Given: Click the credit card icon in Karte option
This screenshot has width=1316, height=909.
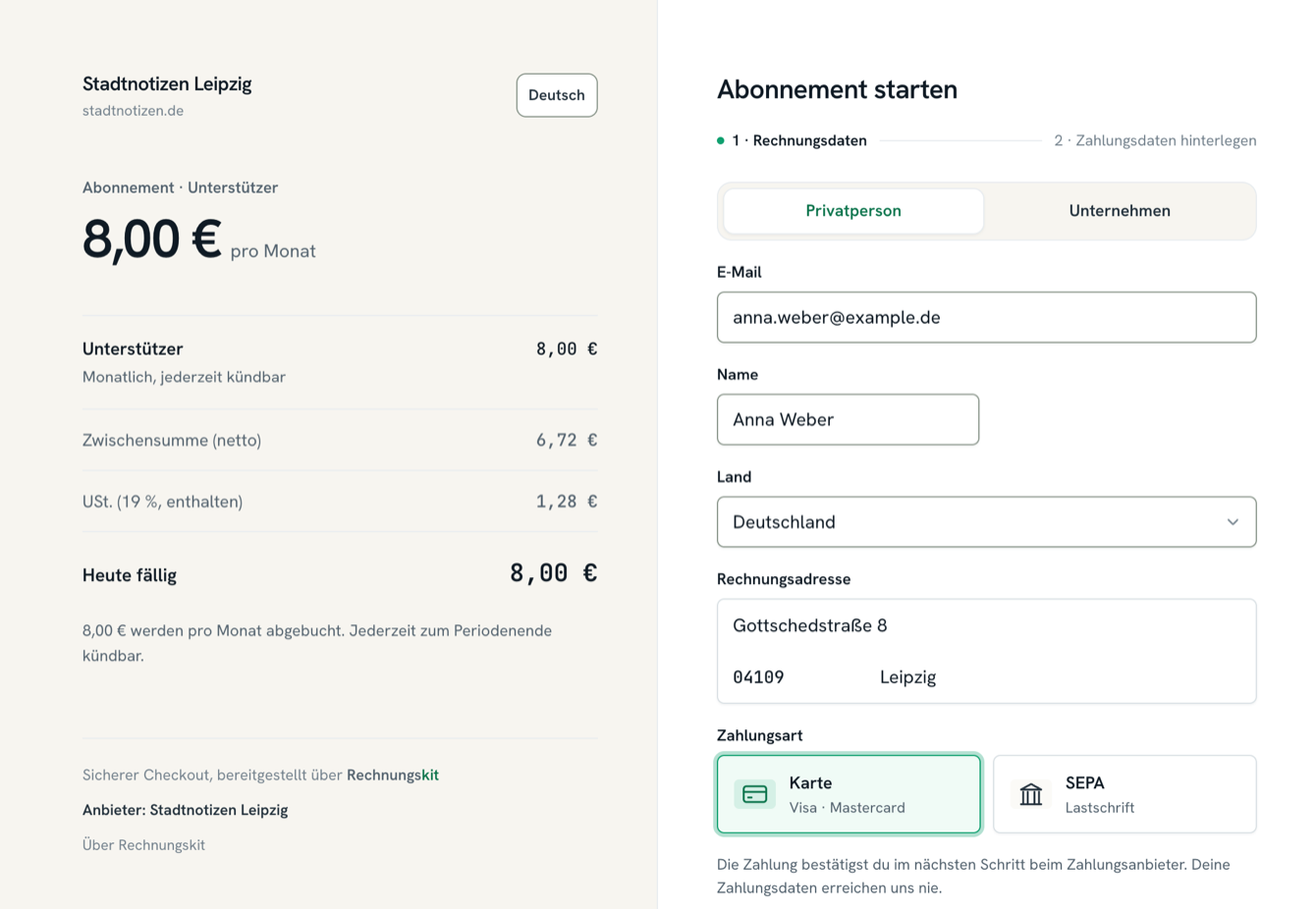Looking at the screenshot, I should (754, 794).
